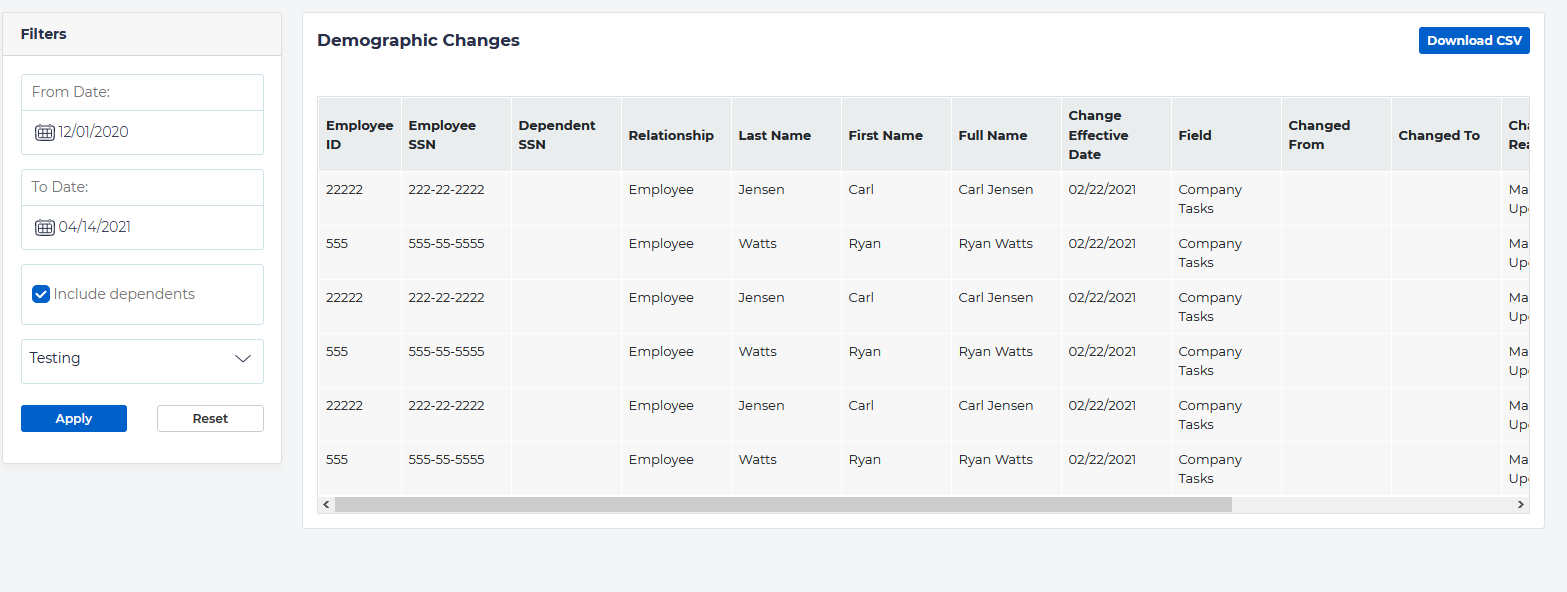
Task: Select the first row's Carl Jensen full name
Action: point(995,190)
